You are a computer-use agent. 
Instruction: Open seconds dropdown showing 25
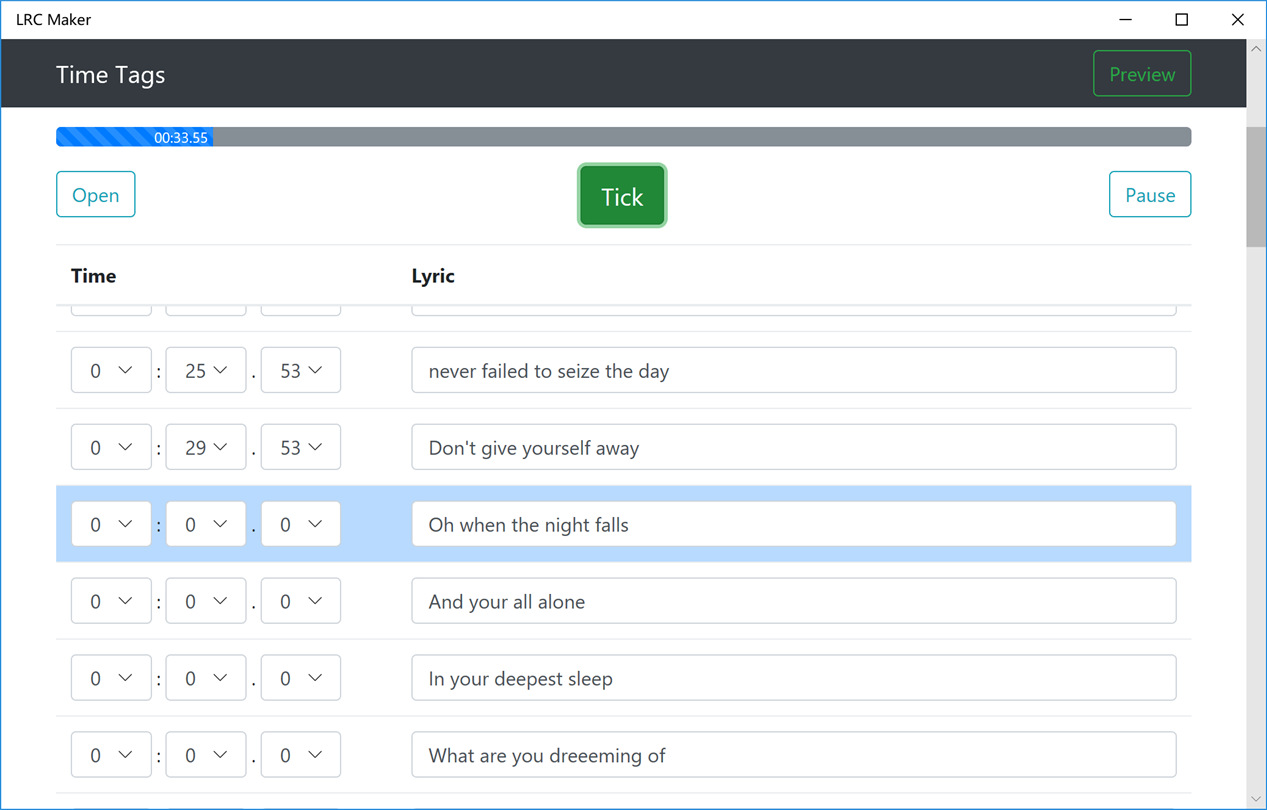(206, 370)
